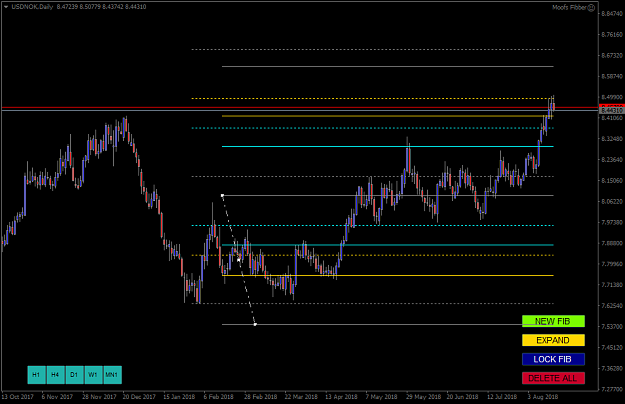Click the 8.67320 price scale label
The width and height of the screenshot is (625, 404).
coord(612,55)
